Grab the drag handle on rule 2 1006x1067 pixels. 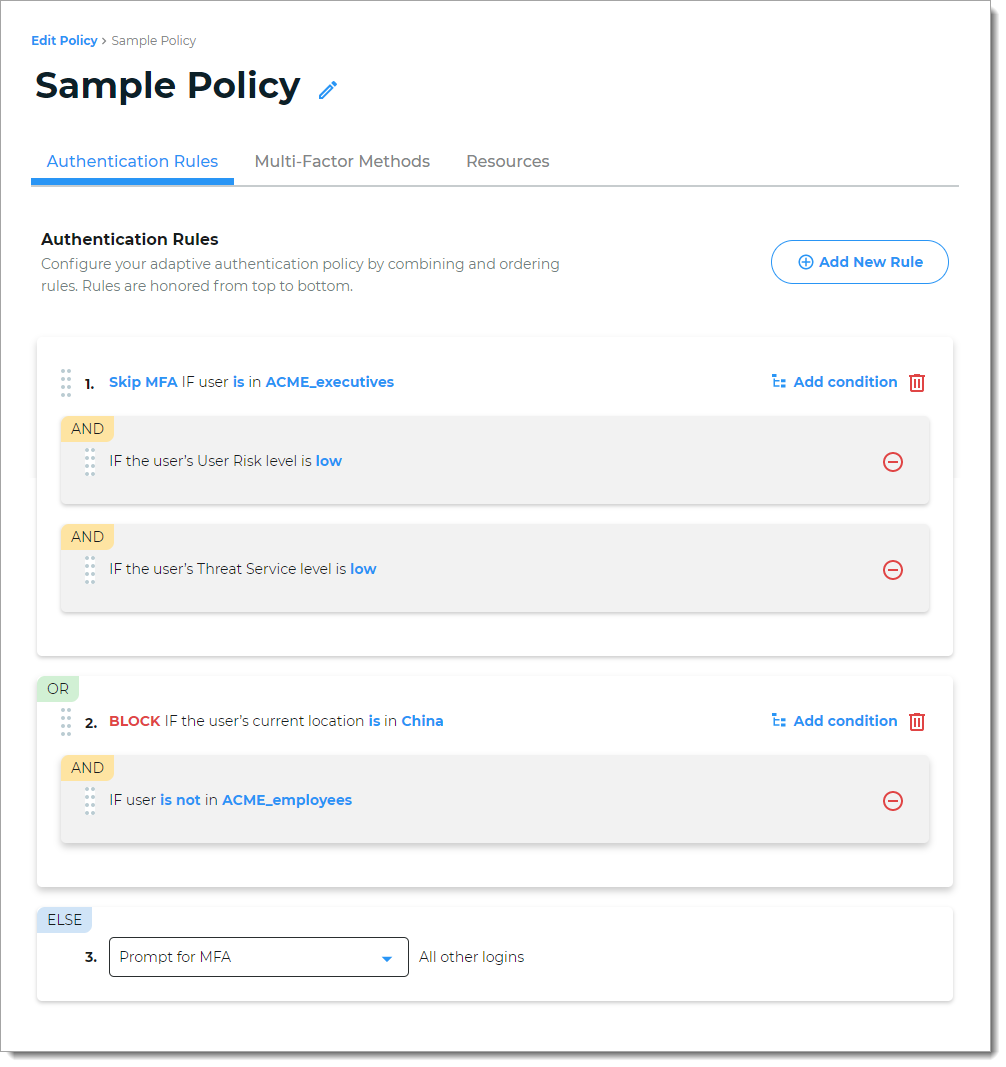pyautogui.click(x=66, y=721)
